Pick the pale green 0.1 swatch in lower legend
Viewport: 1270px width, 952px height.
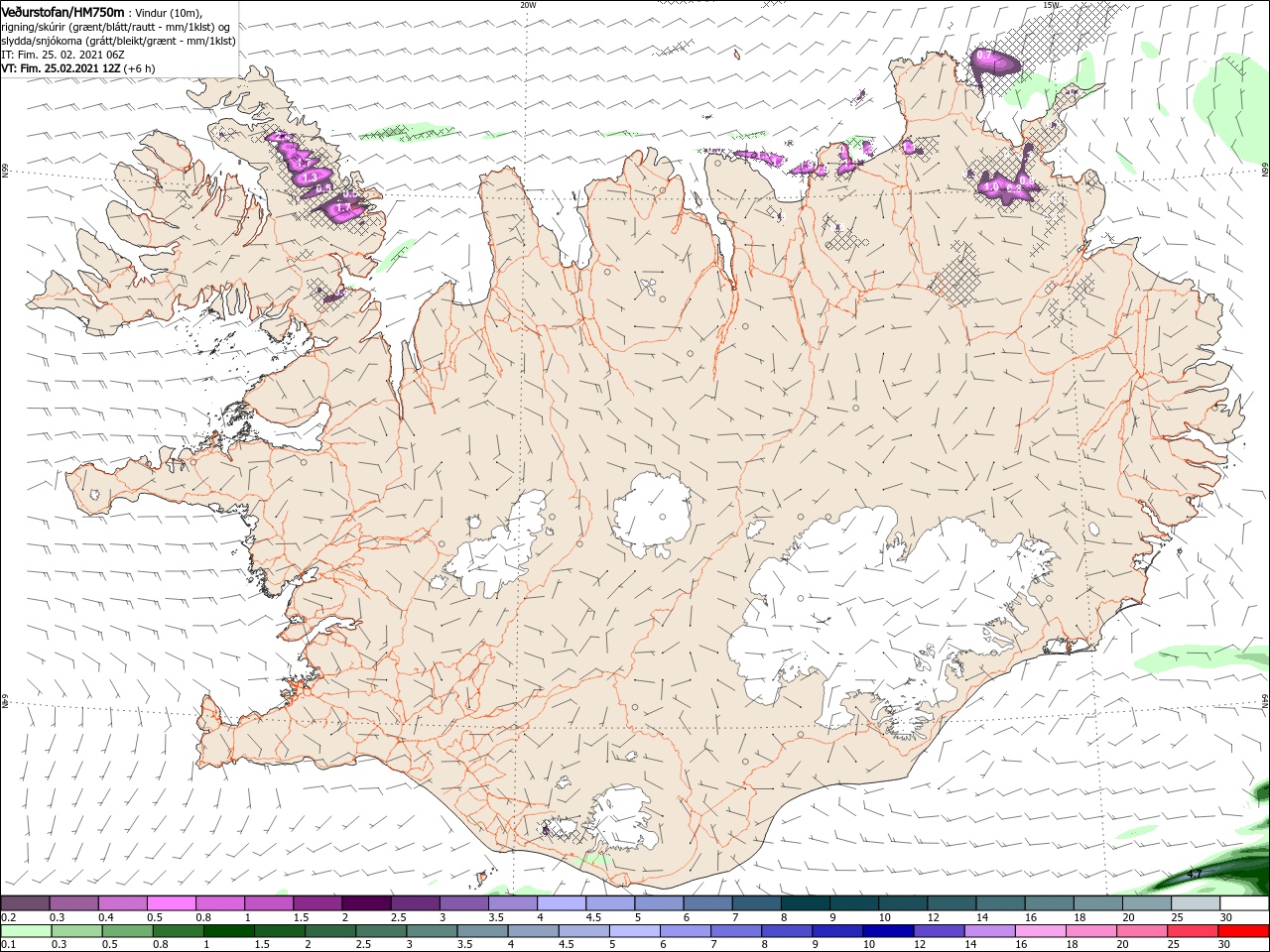(x=26, y=931)
